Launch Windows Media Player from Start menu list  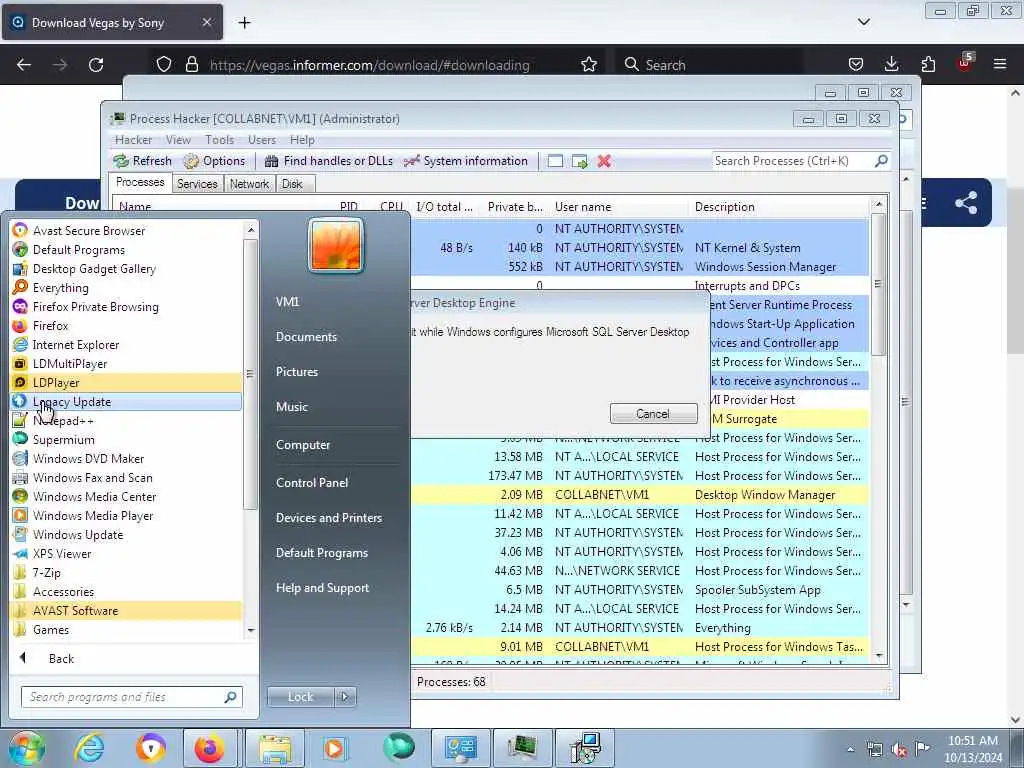click(127, 515)
